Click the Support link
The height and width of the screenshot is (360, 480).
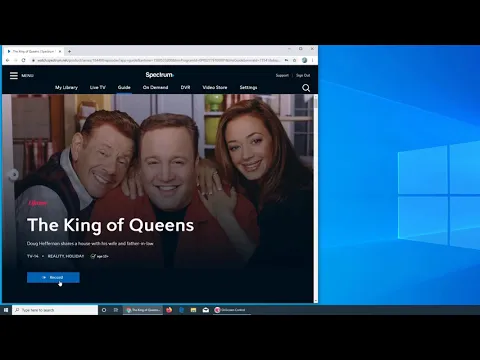[282, 75]
